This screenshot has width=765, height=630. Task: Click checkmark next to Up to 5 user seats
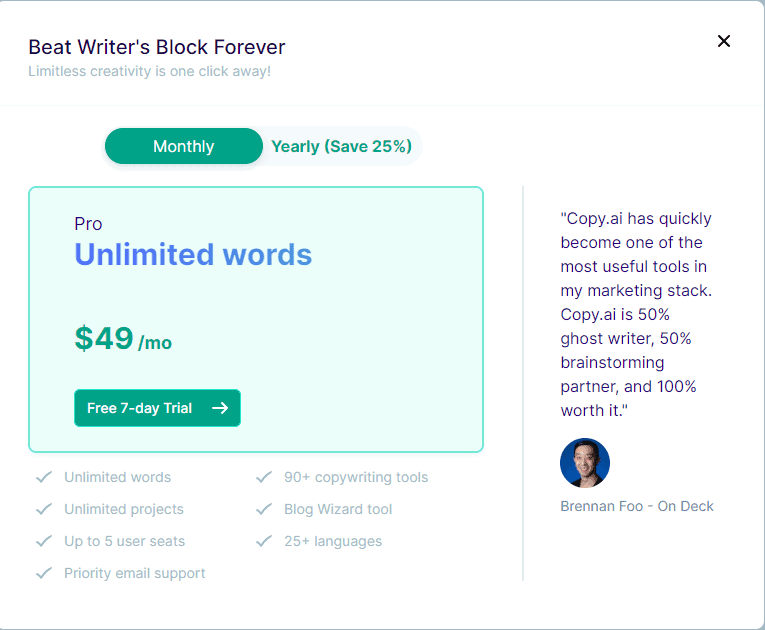[44, 541]
